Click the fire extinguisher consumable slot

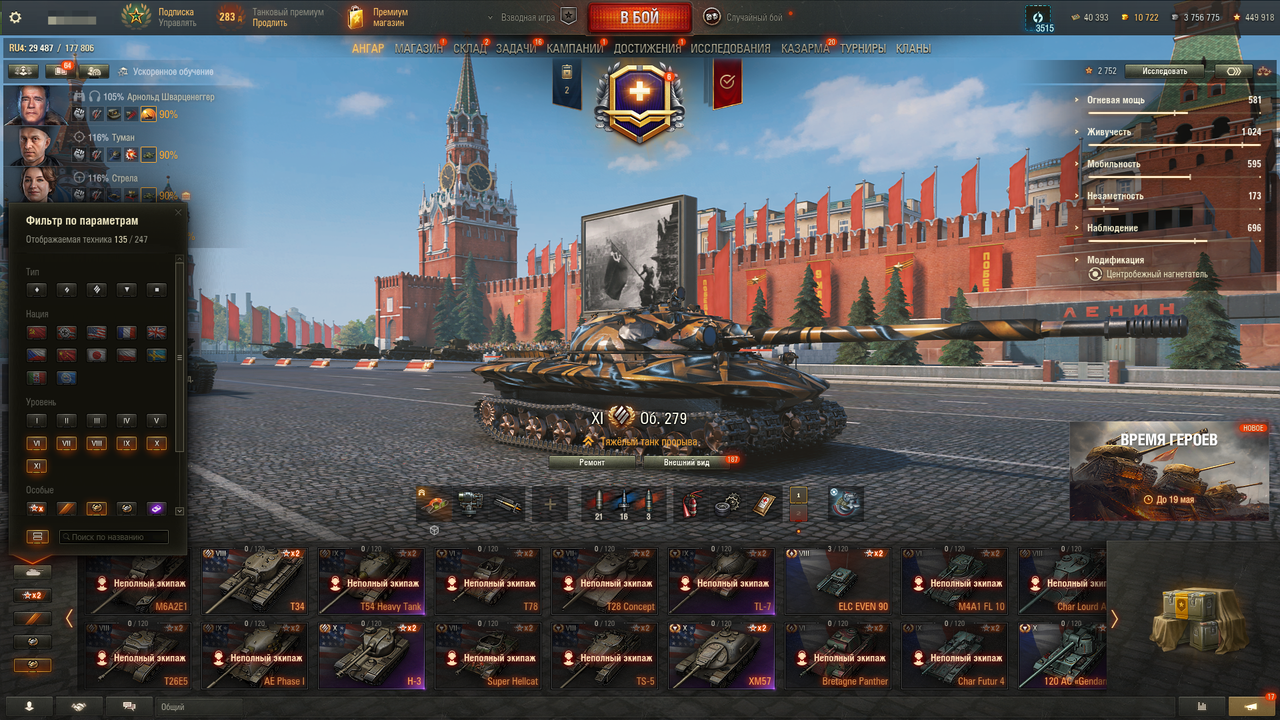pos(691,504)
